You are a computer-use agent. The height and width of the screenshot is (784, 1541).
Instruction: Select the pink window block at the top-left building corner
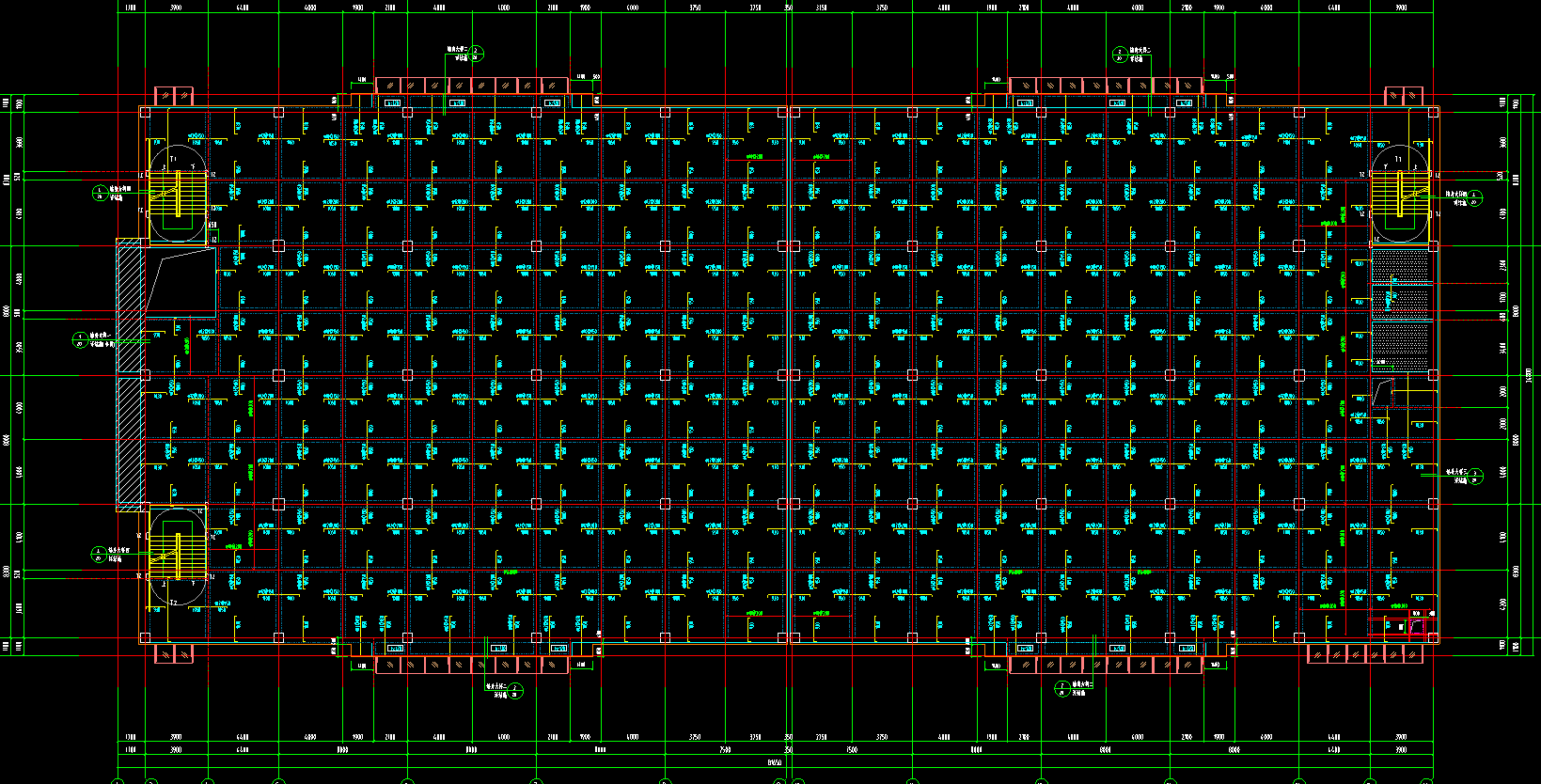click(174, 96)
